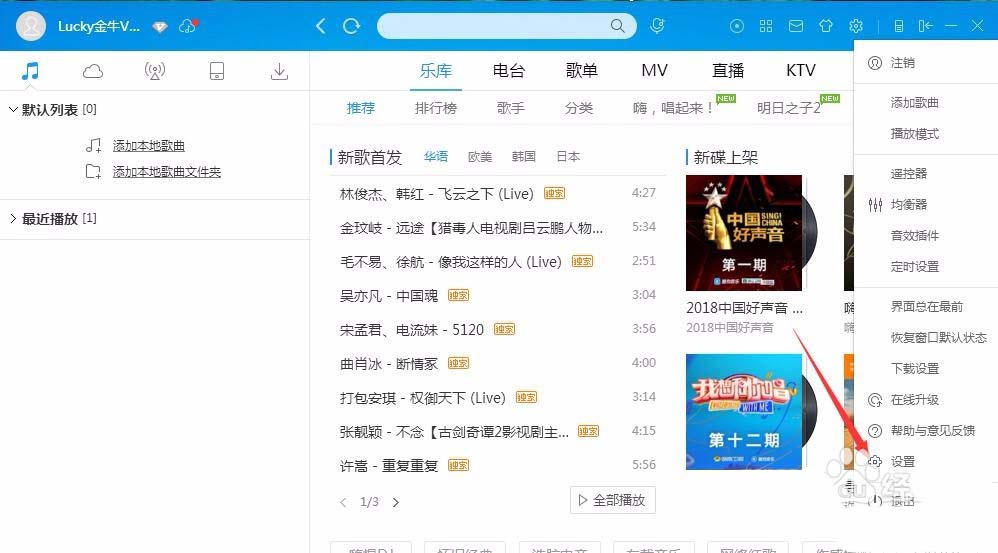Open the skin shirt icon
Image resolution: width=998 pixels, height=553 pixels.
(x=826, y=26)
